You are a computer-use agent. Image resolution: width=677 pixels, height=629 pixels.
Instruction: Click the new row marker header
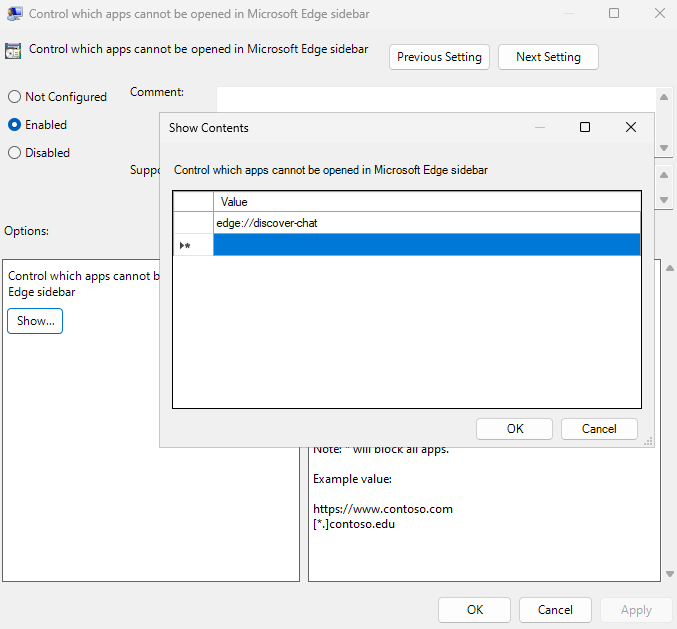click(x=193, y=245)
